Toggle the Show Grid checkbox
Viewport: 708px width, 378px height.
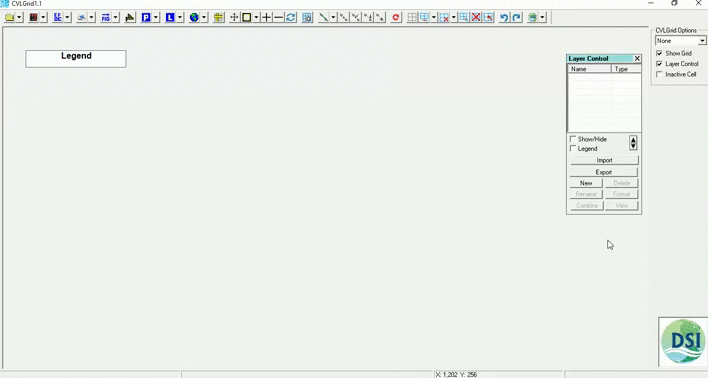659,53
